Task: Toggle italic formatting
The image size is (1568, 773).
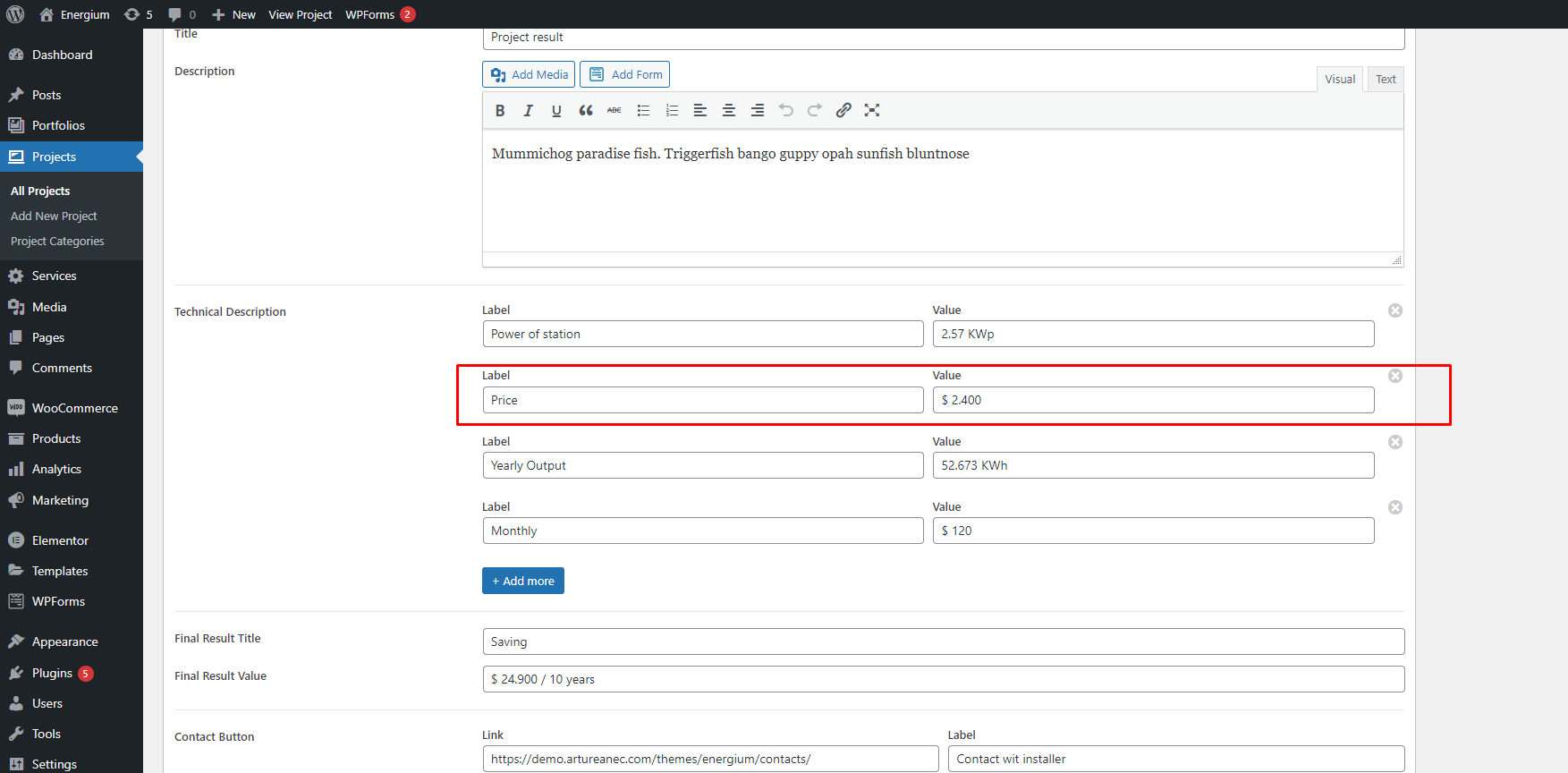Action: [x=529, y=110]
